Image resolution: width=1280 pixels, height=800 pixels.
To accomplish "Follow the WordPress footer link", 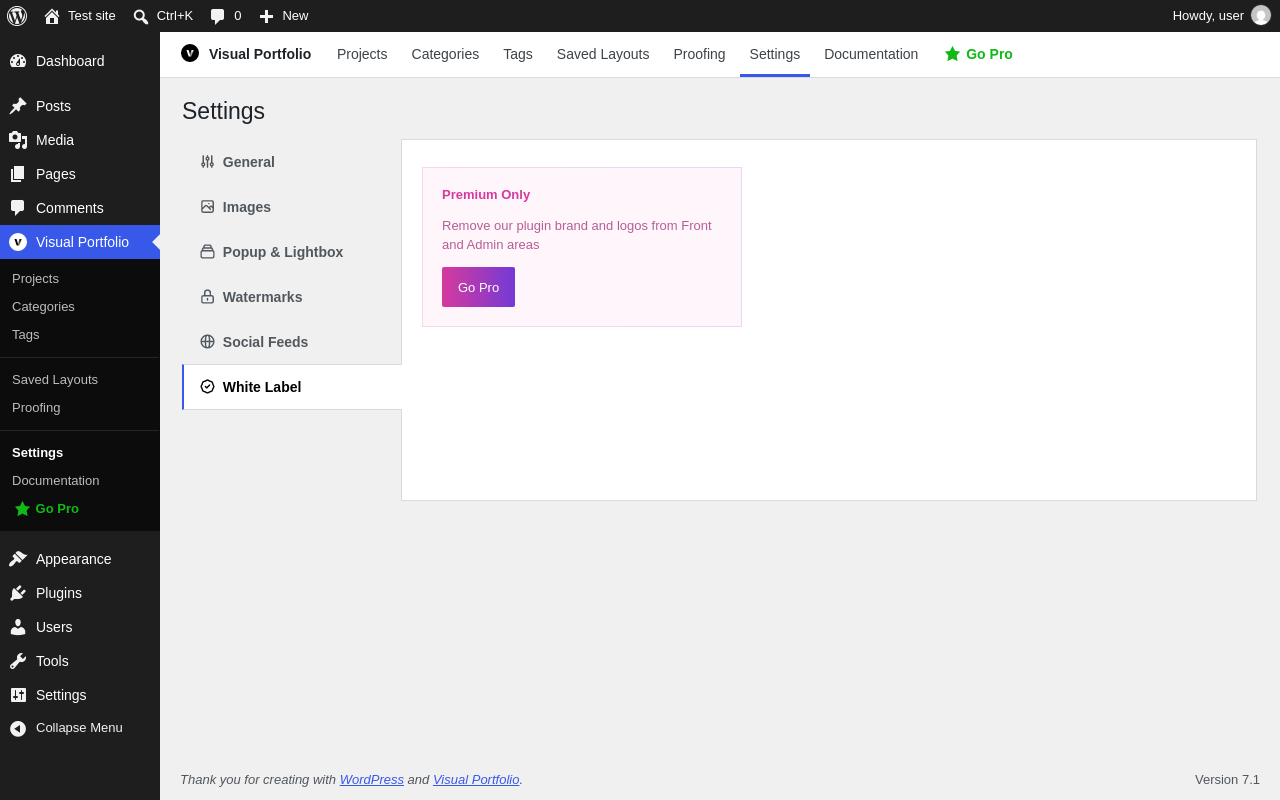I will click(372, 779).
